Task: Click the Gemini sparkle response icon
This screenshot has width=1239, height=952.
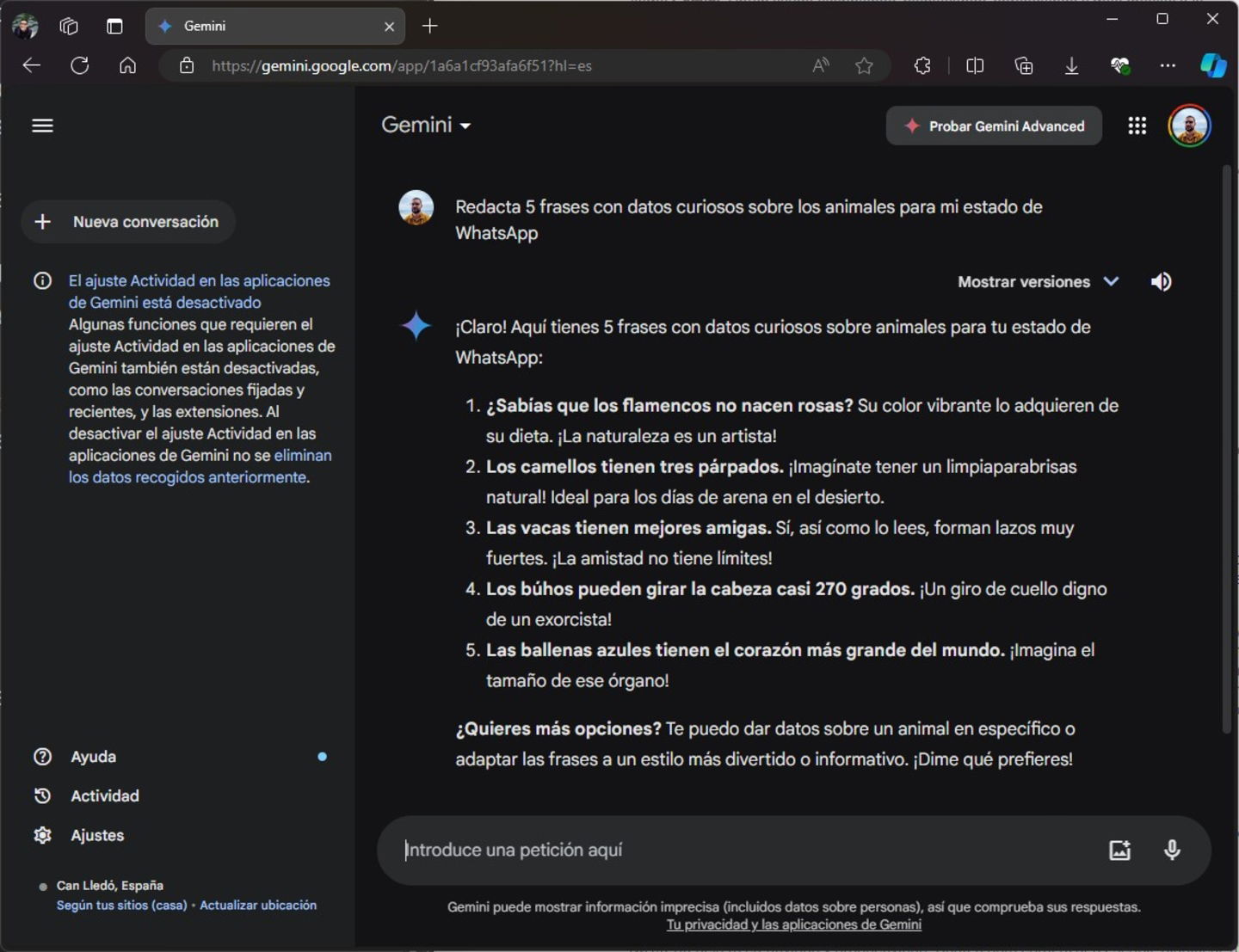Action: 416,326
